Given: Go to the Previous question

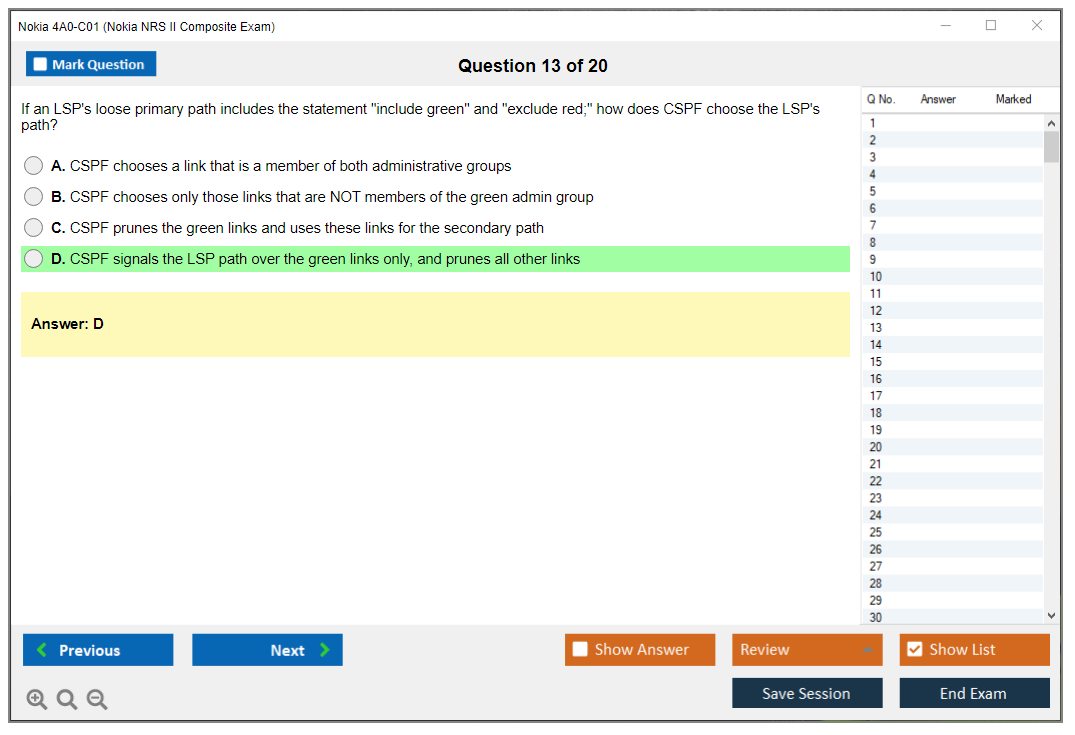Looking at the screenshot, I should pos(98,650).
